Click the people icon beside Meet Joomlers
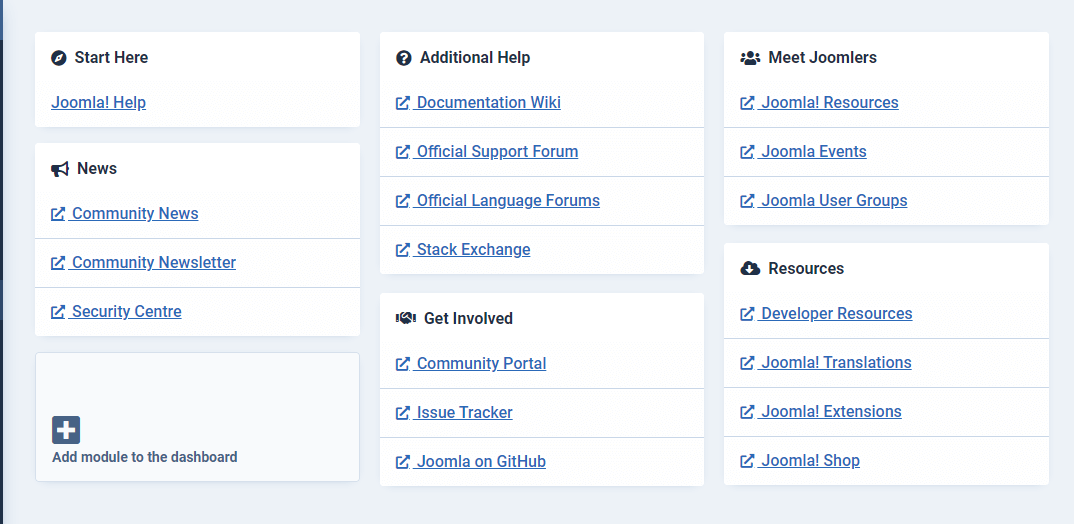This screenshot has width=1074, height=524. click(751, 58)
